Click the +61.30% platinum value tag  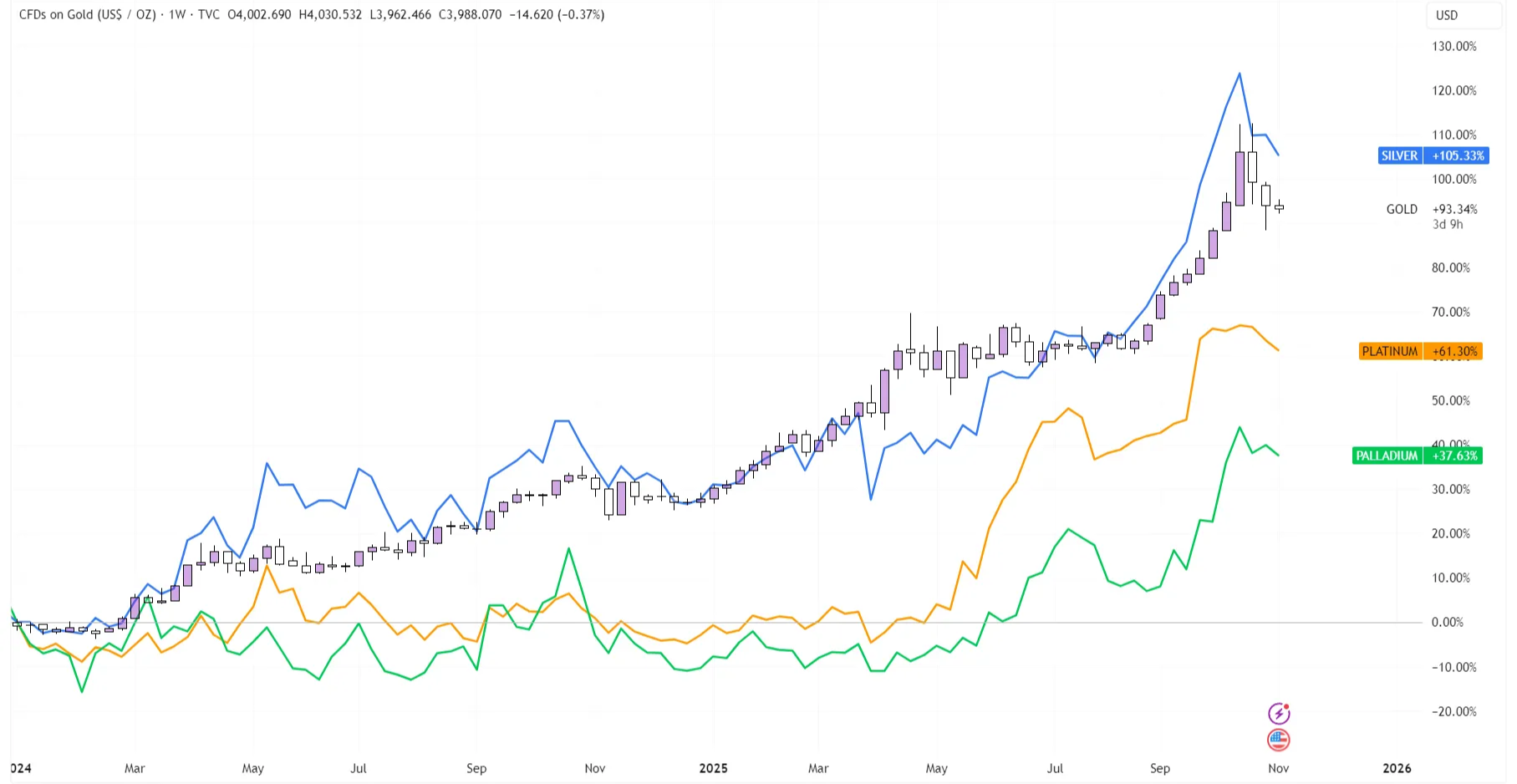click(x=1454, y=351)
